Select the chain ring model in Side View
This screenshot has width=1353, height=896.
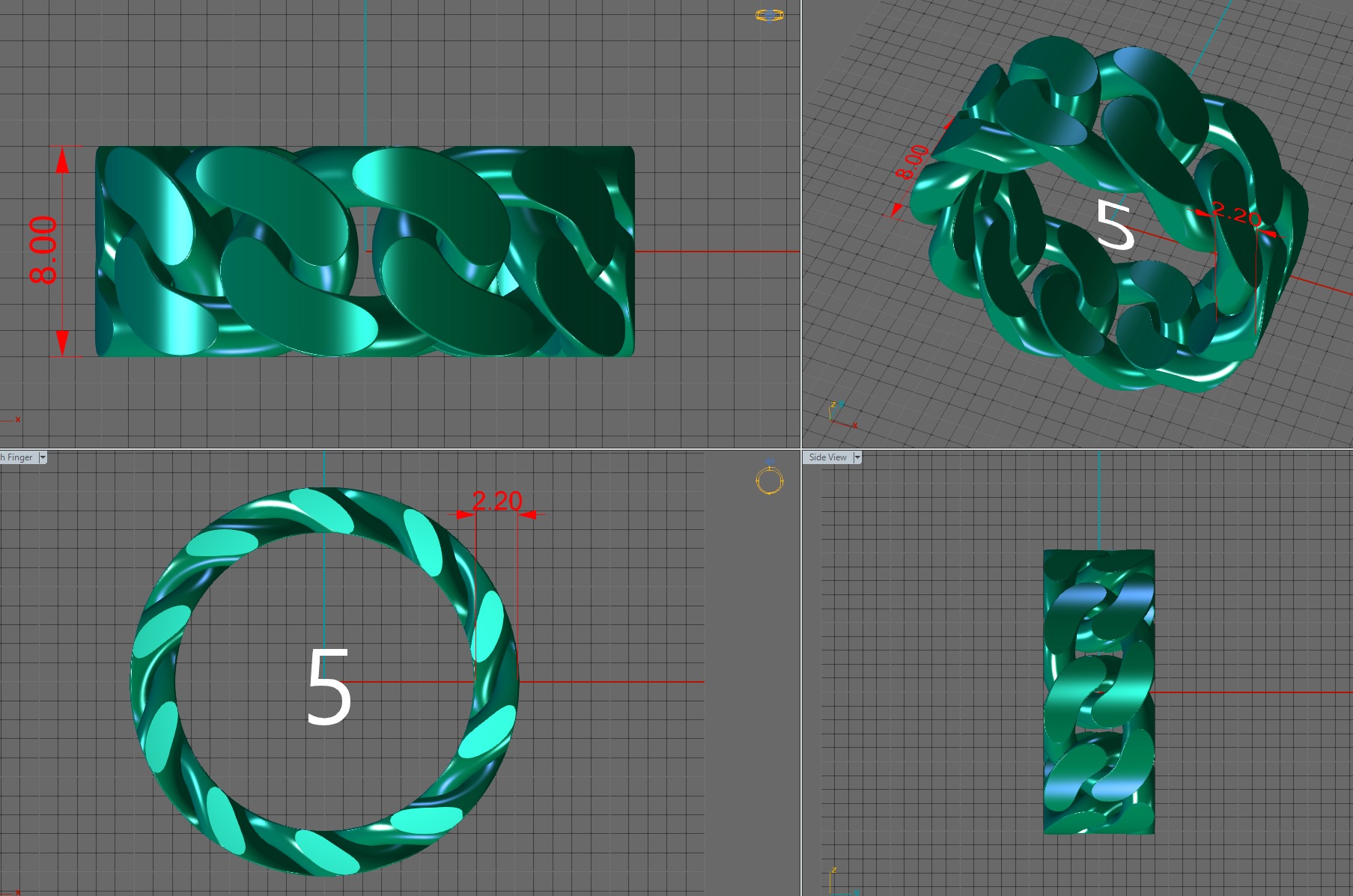click(x=1098, y=692)
